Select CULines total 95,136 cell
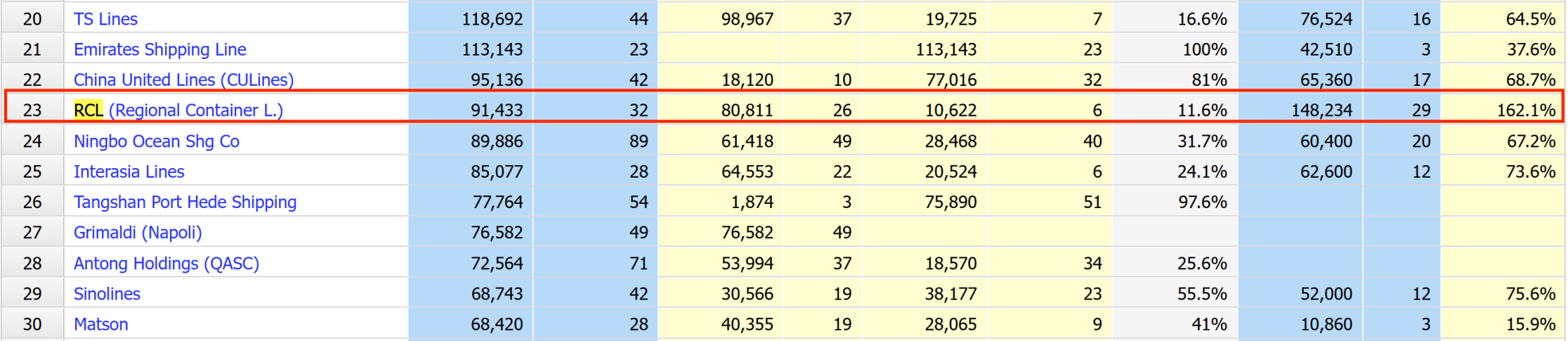Viewport: 1568px width, 341px height. (471, 79)
